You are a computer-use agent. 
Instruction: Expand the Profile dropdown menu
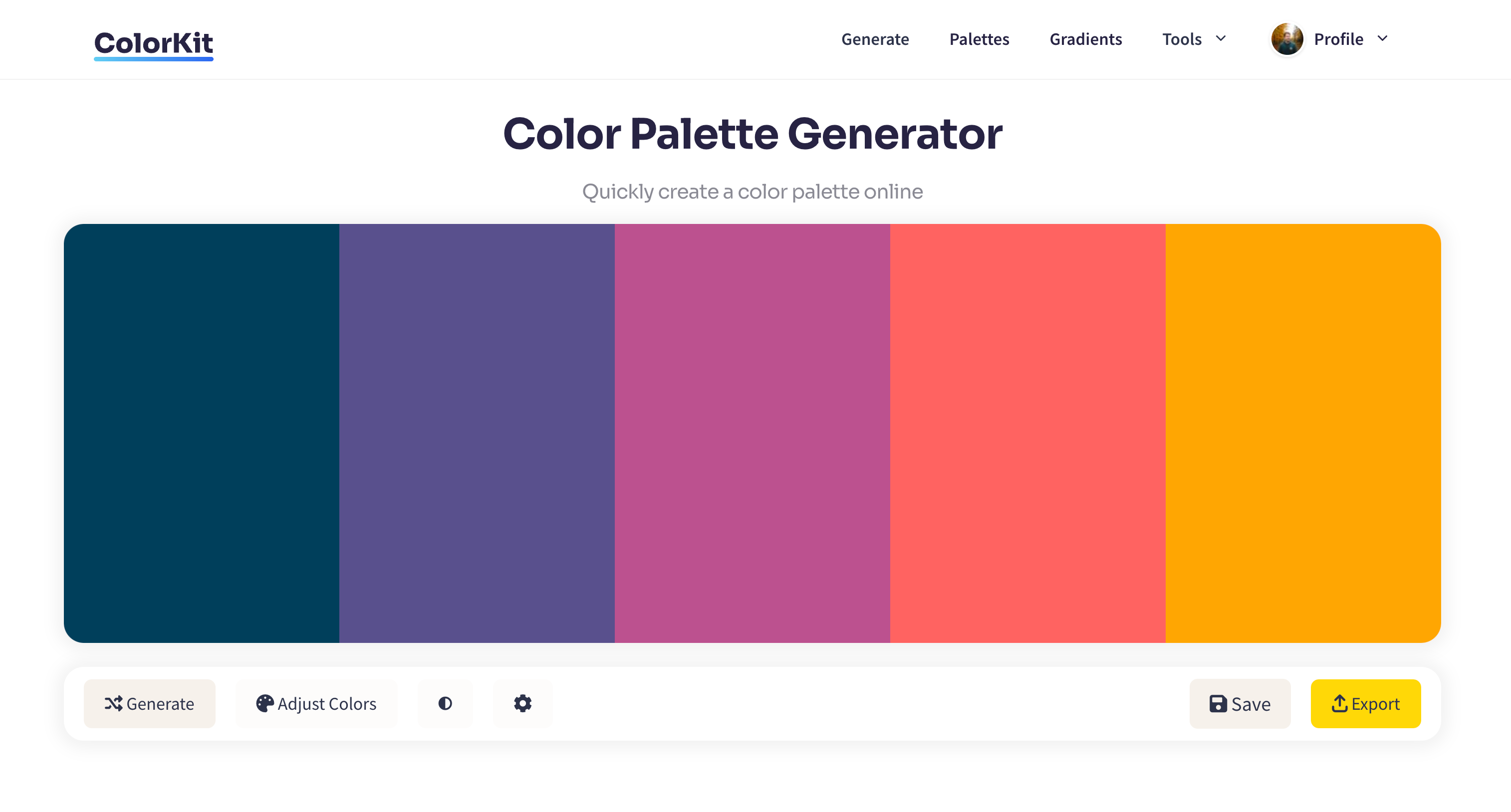click(1349, 40)
